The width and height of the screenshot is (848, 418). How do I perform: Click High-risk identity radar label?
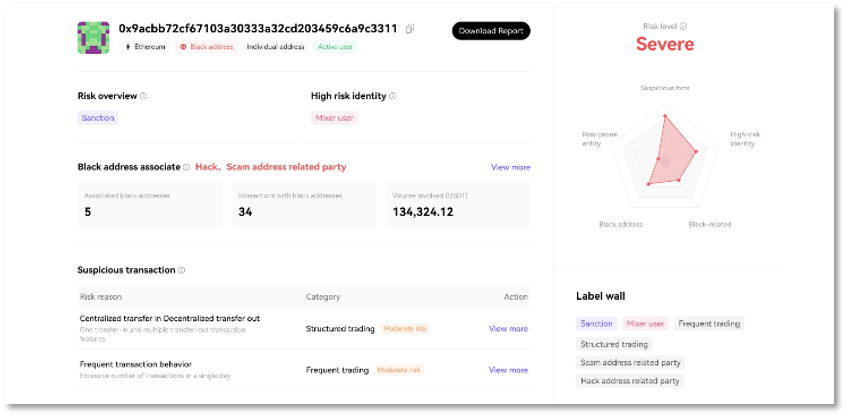point(745,139)
